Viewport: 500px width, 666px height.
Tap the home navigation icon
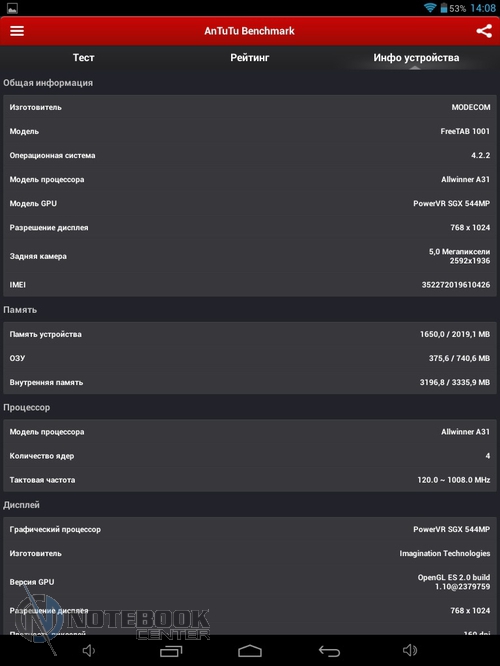pyautogui.click(x=250, y=651)
